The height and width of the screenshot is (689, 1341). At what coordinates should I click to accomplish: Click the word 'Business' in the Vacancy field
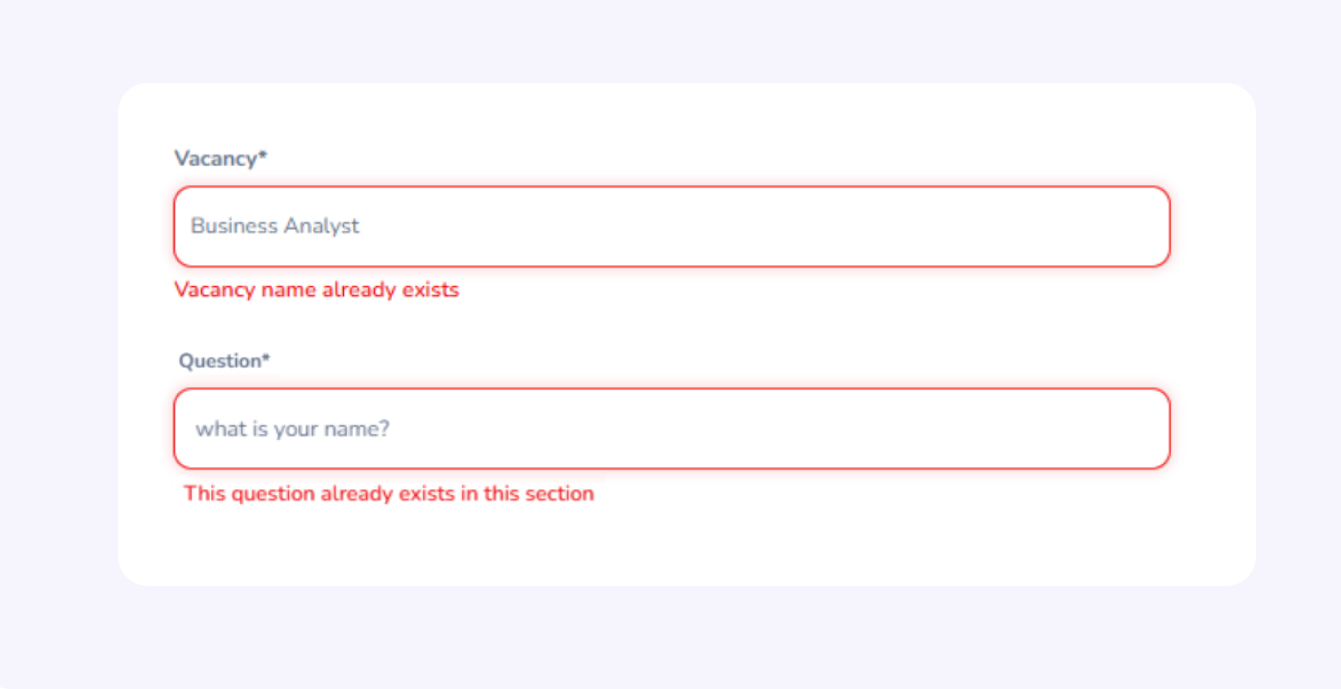point(234,226)
